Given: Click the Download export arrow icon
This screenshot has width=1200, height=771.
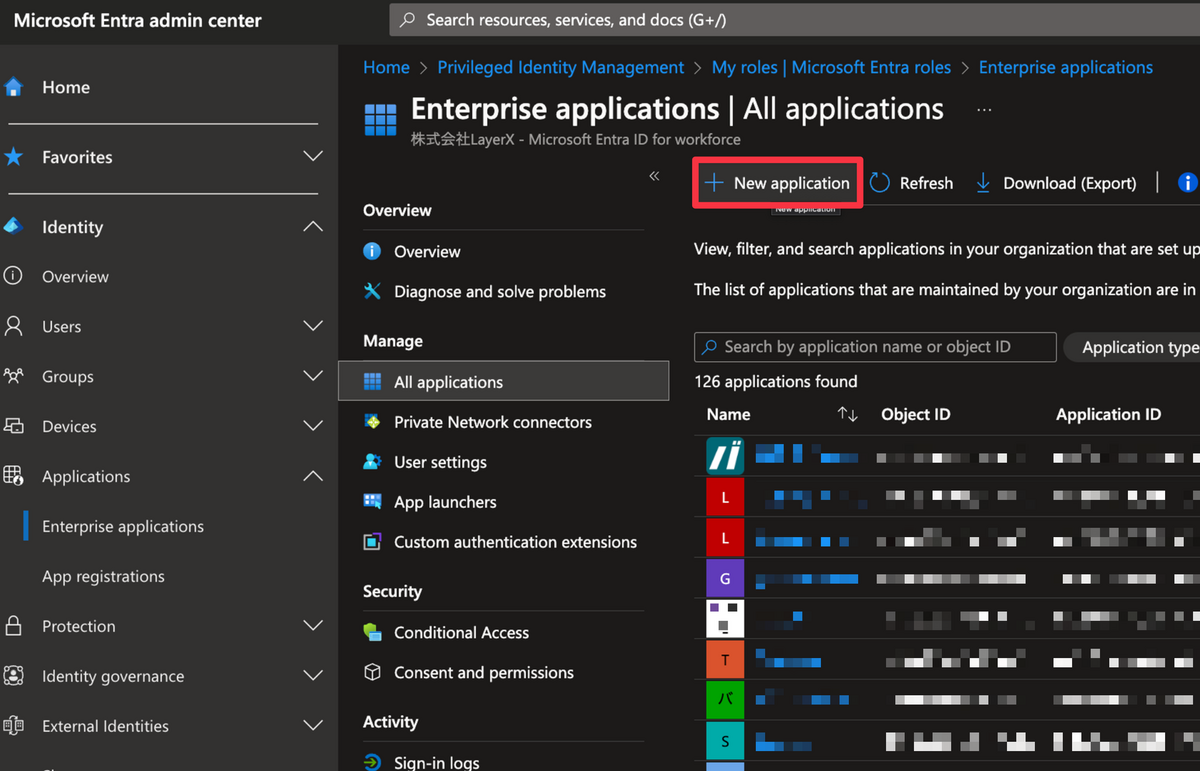Looking at the screenshot, I should click(983, 183).
